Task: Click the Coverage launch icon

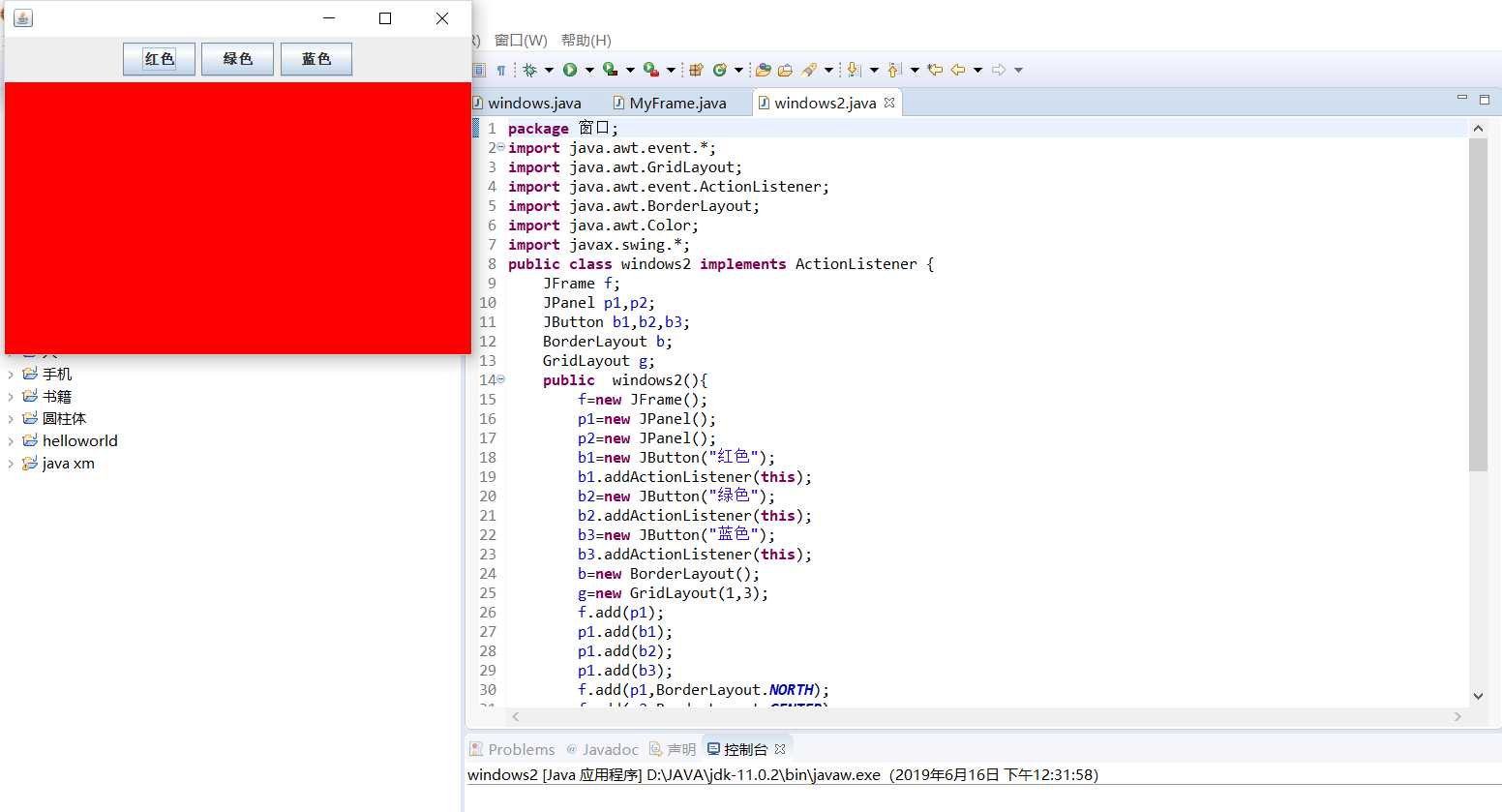Action: tap(610, 70)
